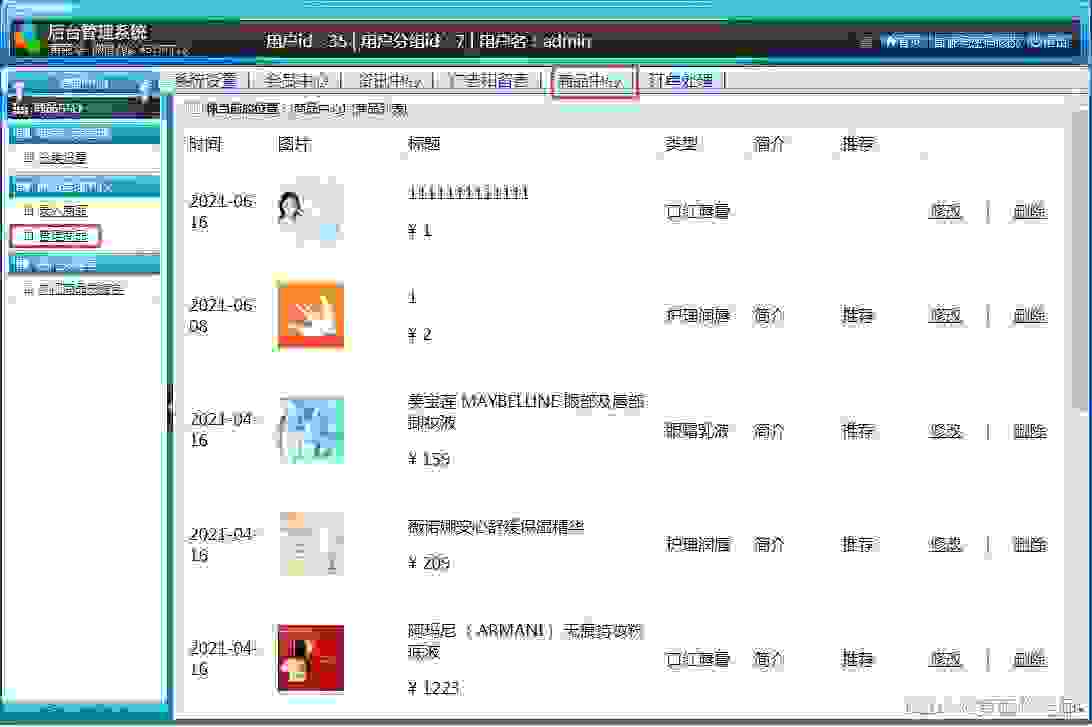This screenshot has height=727, width=1092.
Task: Open the last sidebar item under the third section
Action: (x=81, y=288)
